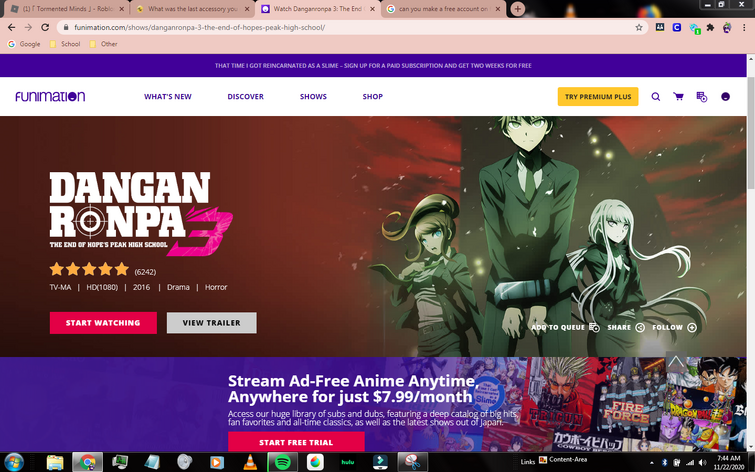Show hidden system tray icons
The image size is (755, 472).
(x=651, y=462)
